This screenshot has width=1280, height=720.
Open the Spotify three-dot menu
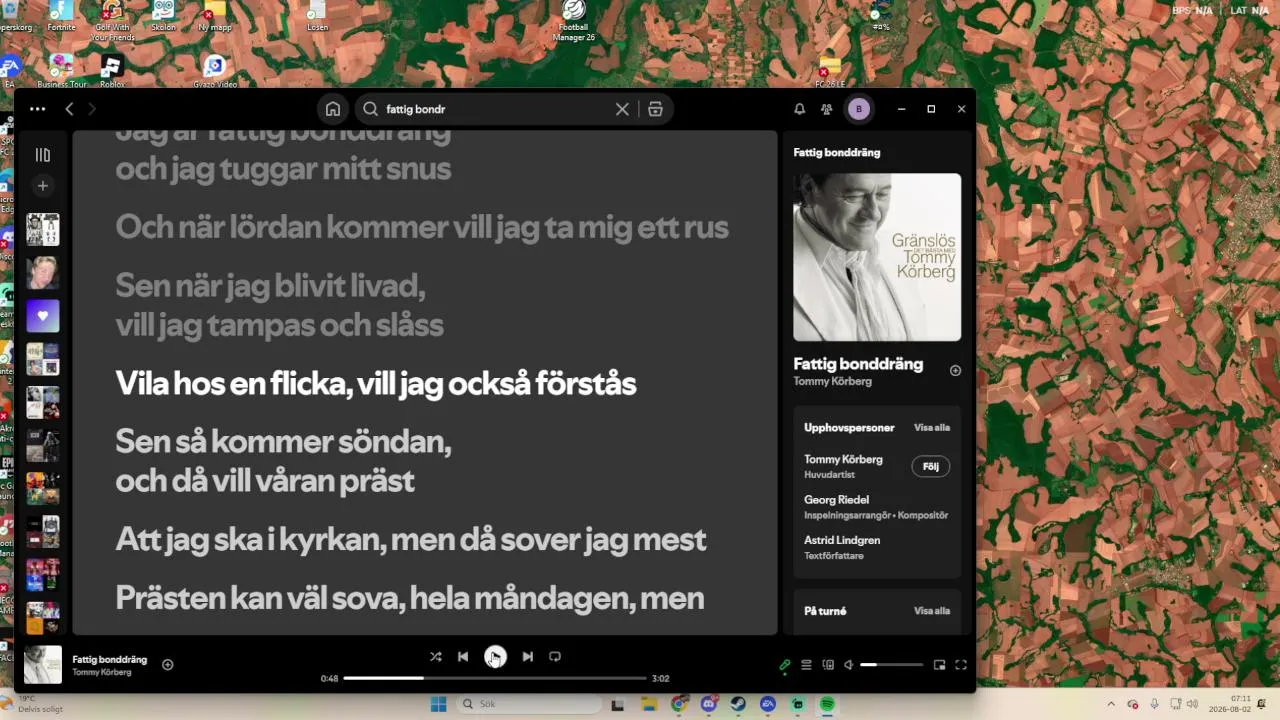(38, 109)
